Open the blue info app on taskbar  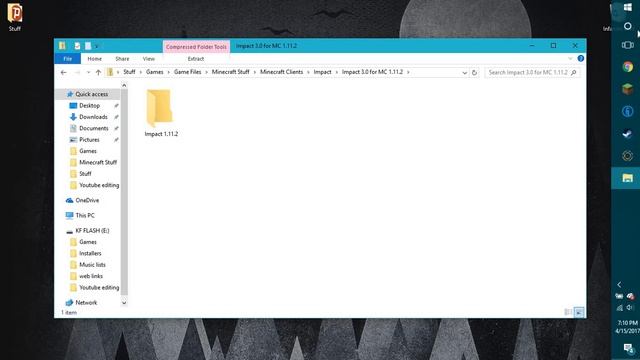pos(627,111)
